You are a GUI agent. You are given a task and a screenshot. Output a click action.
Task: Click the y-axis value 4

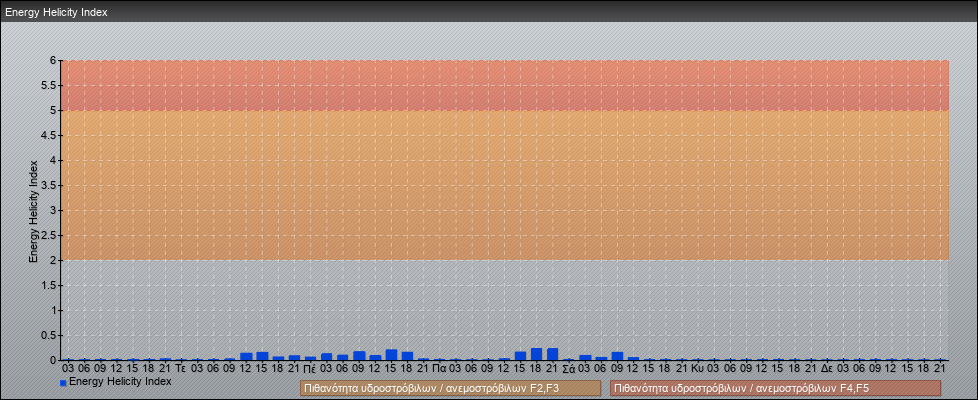(x=54, y=160)
